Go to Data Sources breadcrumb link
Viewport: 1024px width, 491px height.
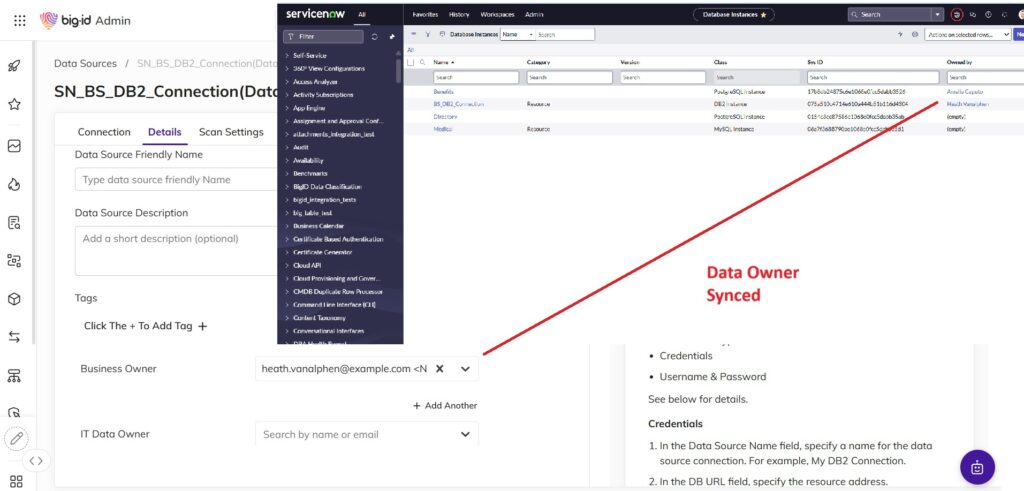pyautogui.click(x=86, y=63)
